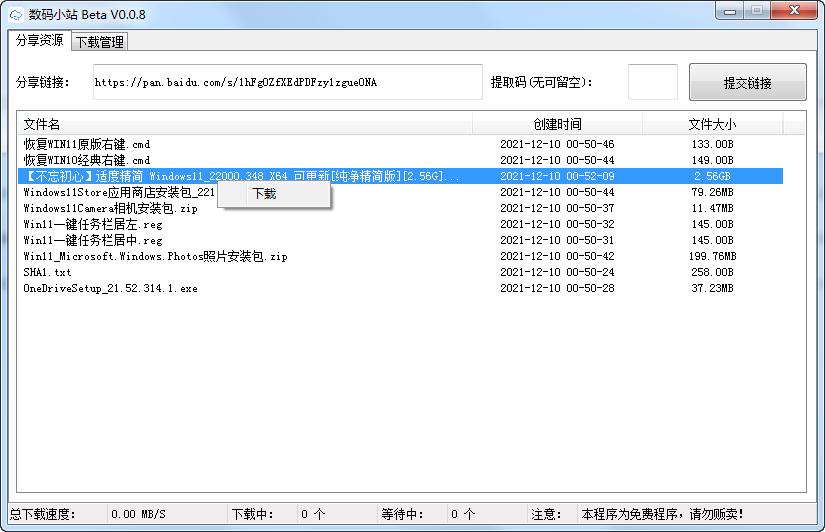Focus the 提取码 input box

[652, 82]
